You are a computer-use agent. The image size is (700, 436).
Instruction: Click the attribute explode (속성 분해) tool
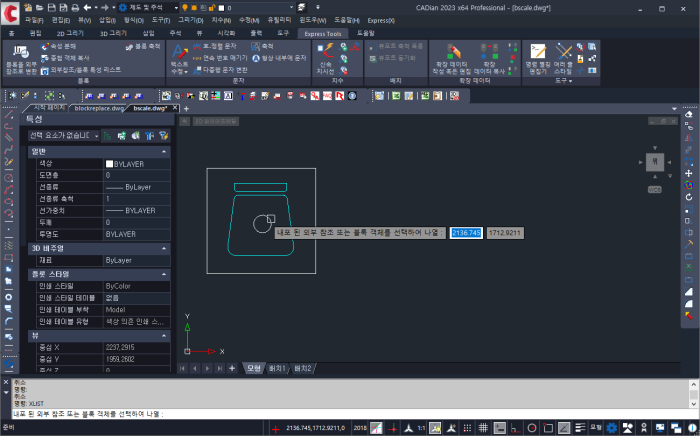(58, 46)
